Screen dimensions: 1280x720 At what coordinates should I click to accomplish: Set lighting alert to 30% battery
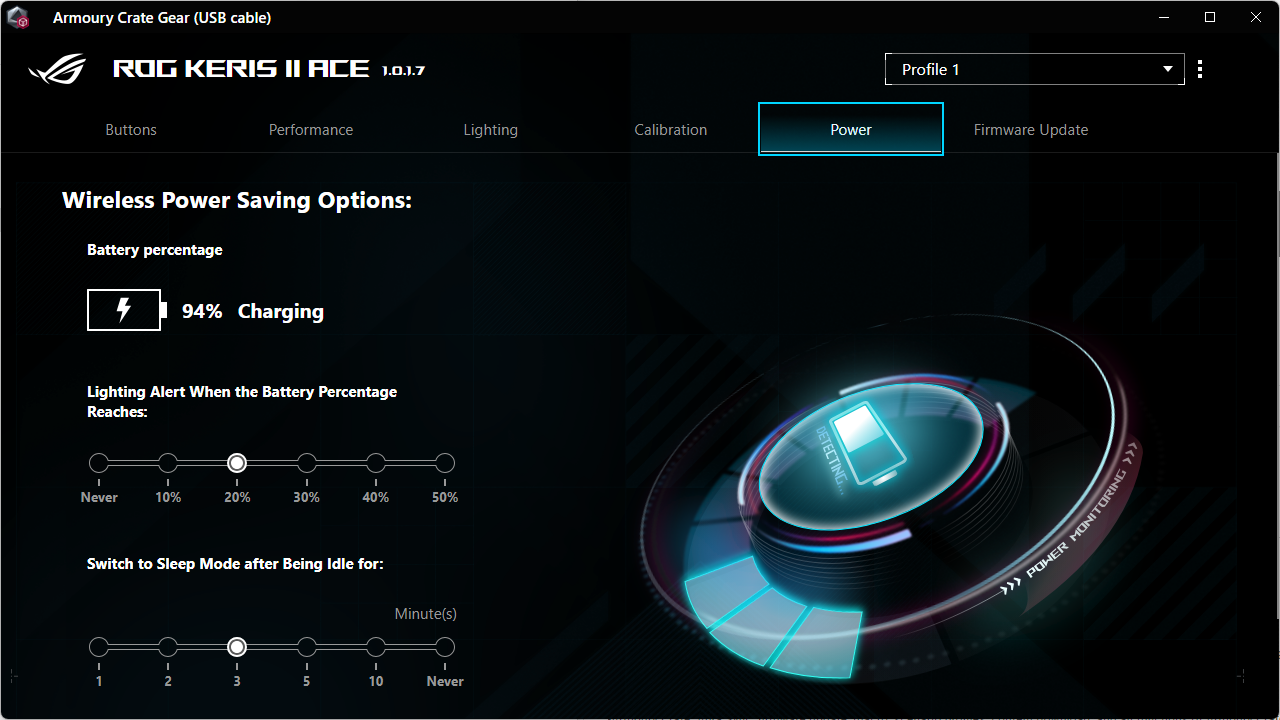(307, 463)
